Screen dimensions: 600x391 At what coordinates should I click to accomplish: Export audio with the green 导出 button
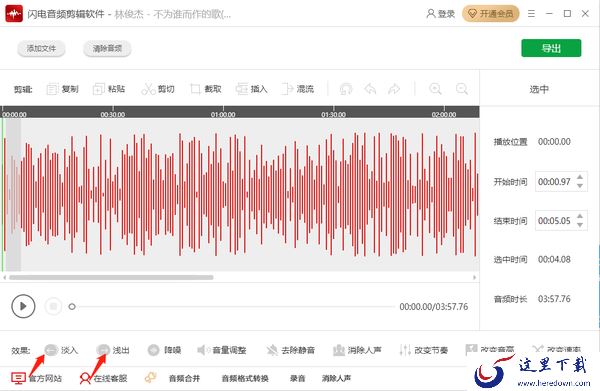(x=551, y=48)
